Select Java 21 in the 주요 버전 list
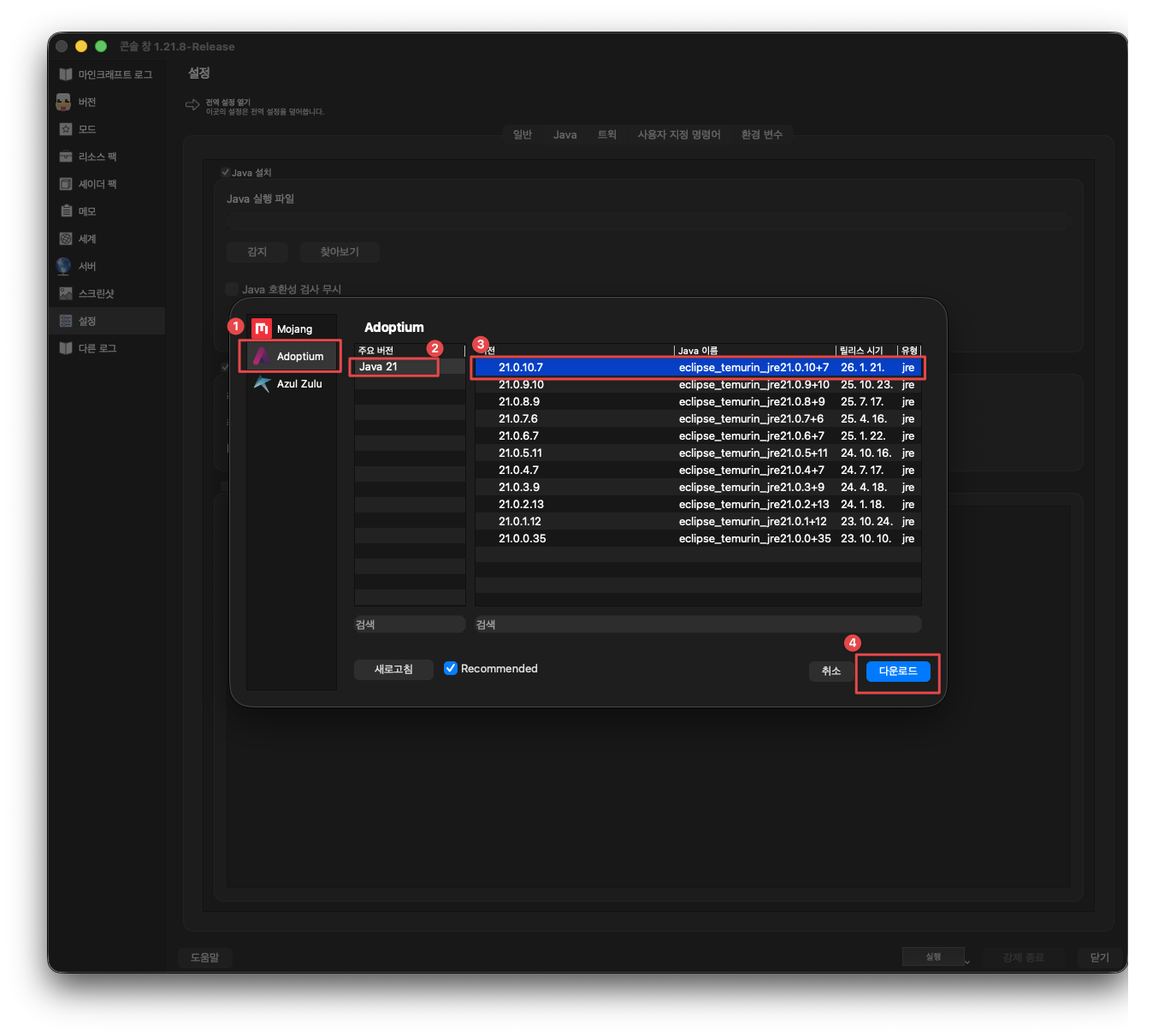1176x1036 pixels. click(410, 366)
